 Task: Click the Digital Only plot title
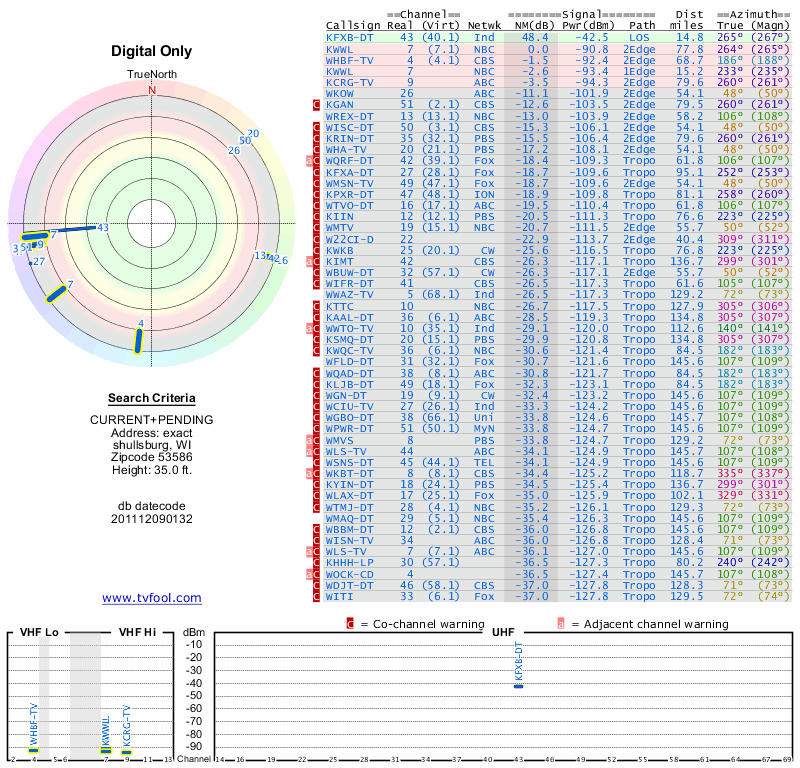pos(152,51)
